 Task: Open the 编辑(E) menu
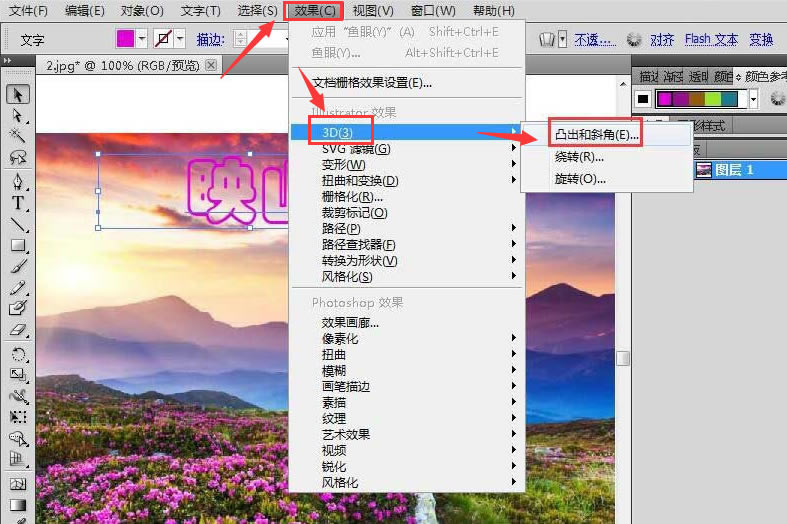[x=84, y=11]
